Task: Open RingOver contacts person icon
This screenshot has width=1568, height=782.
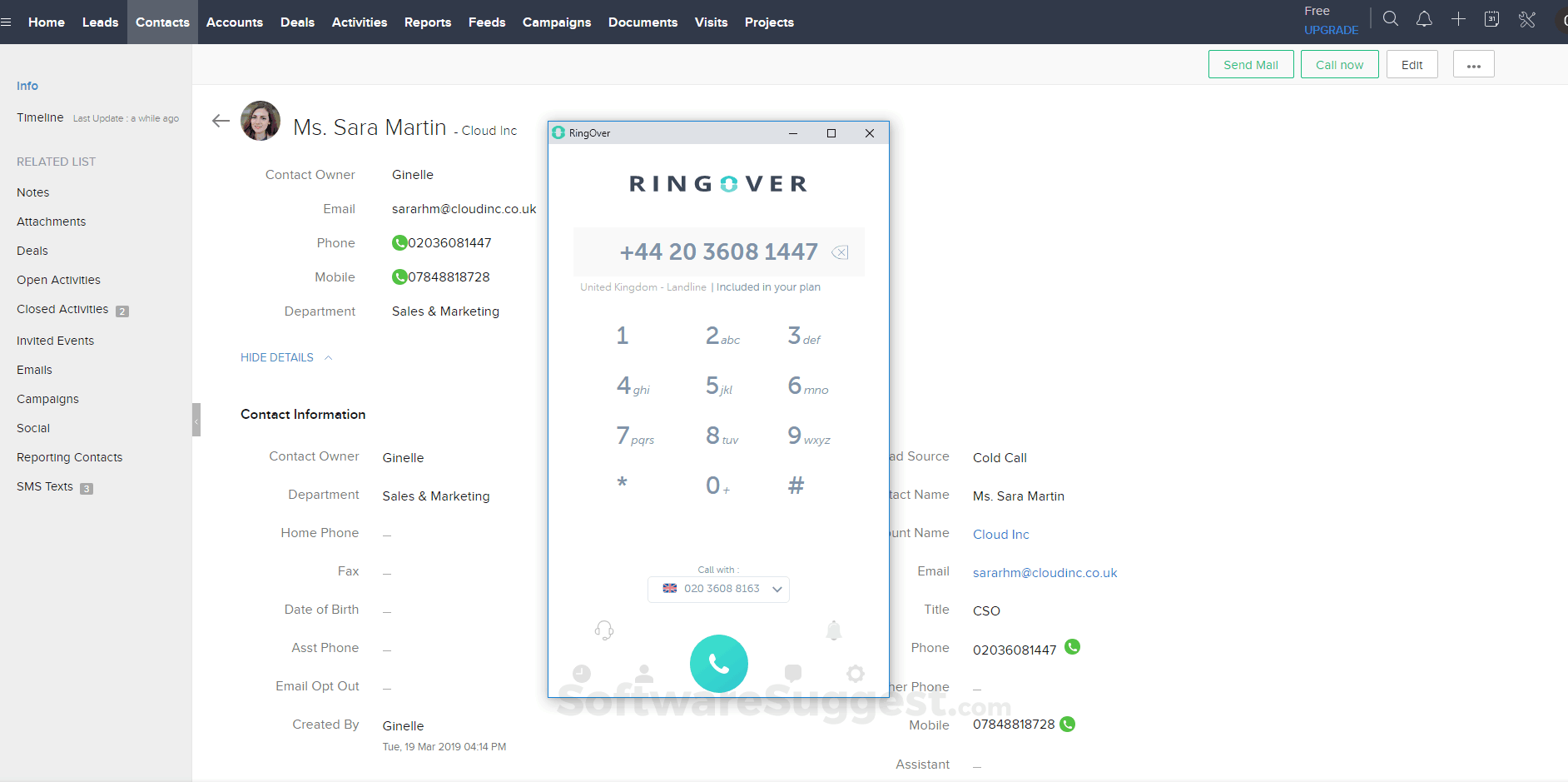Action: 644,673
